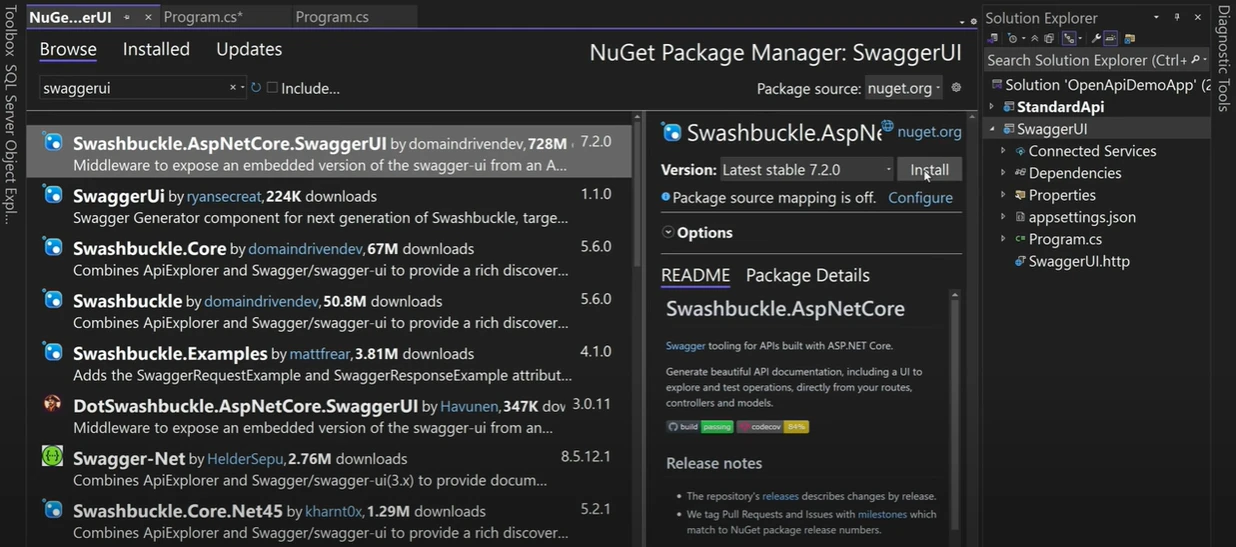Click the Solution Explorer search magnifier icon
This screenshot has width=1236, height=547.
(x=1194, y=60)
